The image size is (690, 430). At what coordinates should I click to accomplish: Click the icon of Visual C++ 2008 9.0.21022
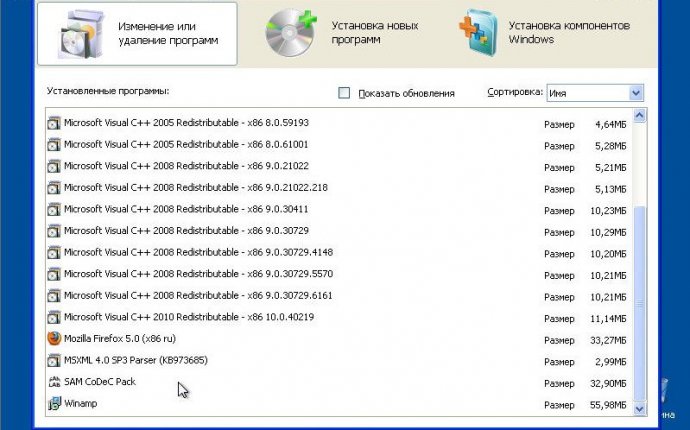54,166
